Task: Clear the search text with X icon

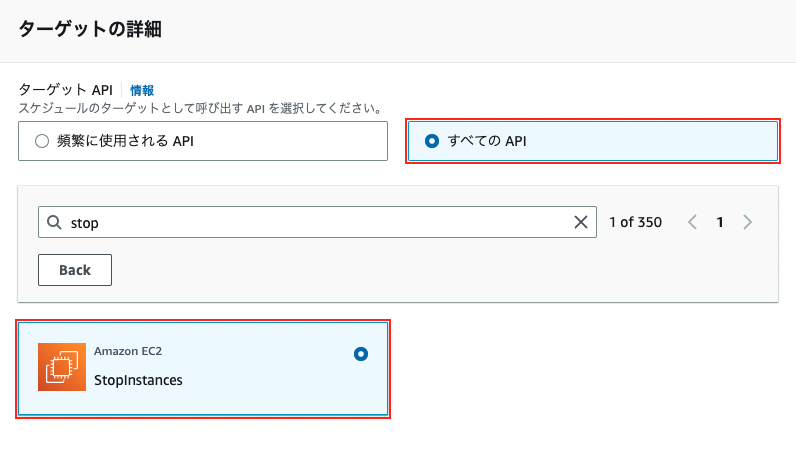Action: 581,222
